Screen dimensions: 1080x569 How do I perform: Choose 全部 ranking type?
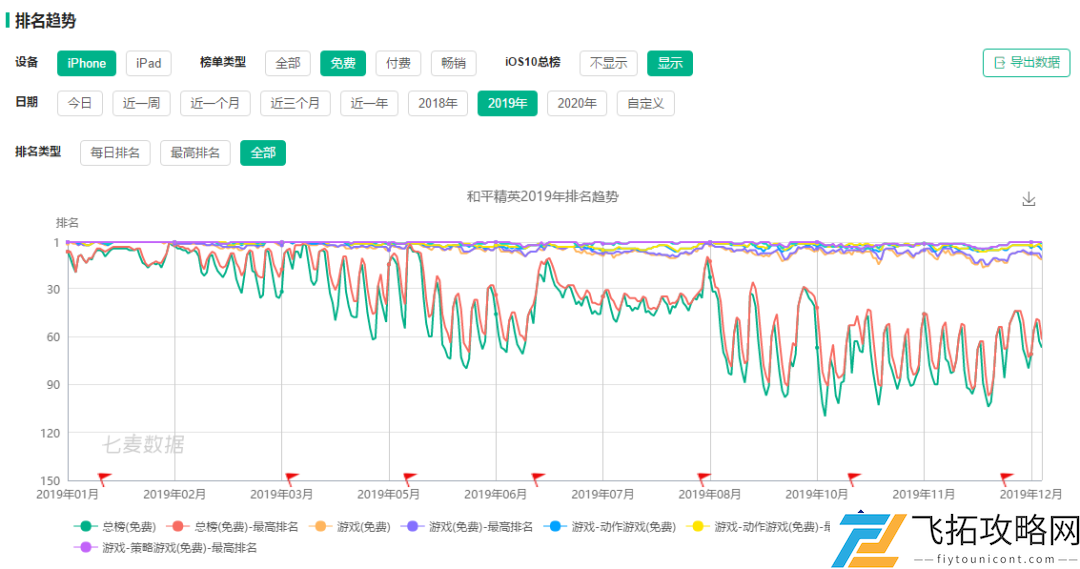(x=262, y=153)
